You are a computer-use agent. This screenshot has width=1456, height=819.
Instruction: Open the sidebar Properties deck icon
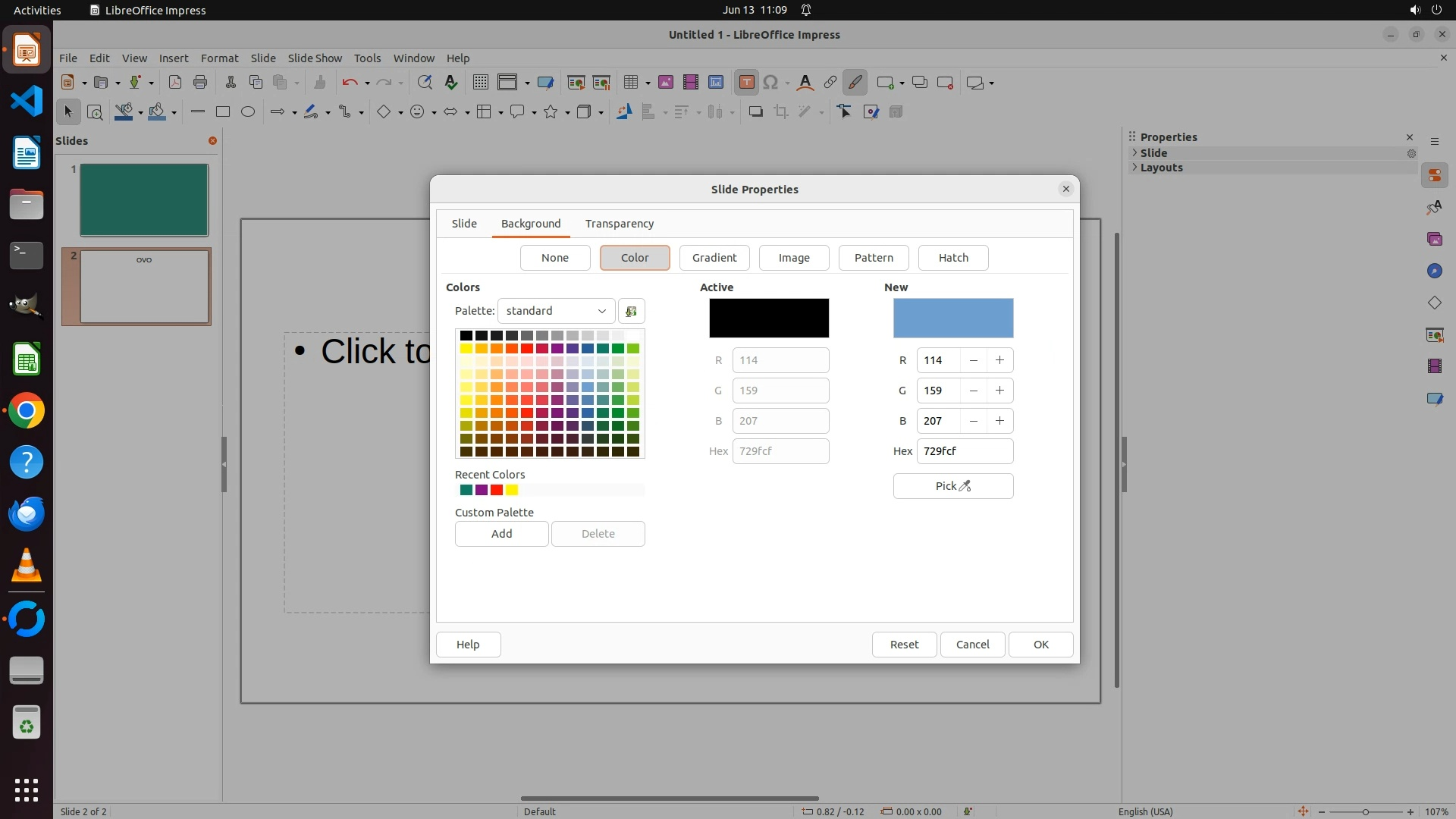pos(1434,176)
